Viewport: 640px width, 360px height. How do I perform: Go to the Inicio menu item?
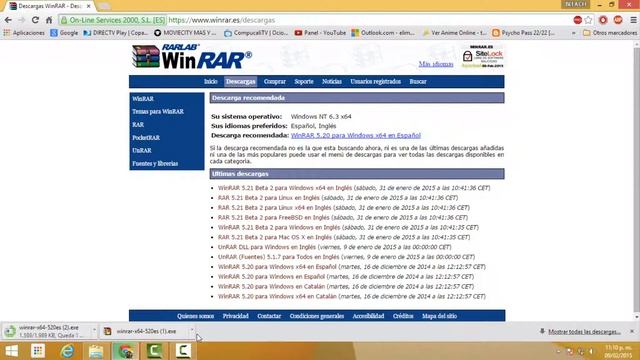coord(211,82)
